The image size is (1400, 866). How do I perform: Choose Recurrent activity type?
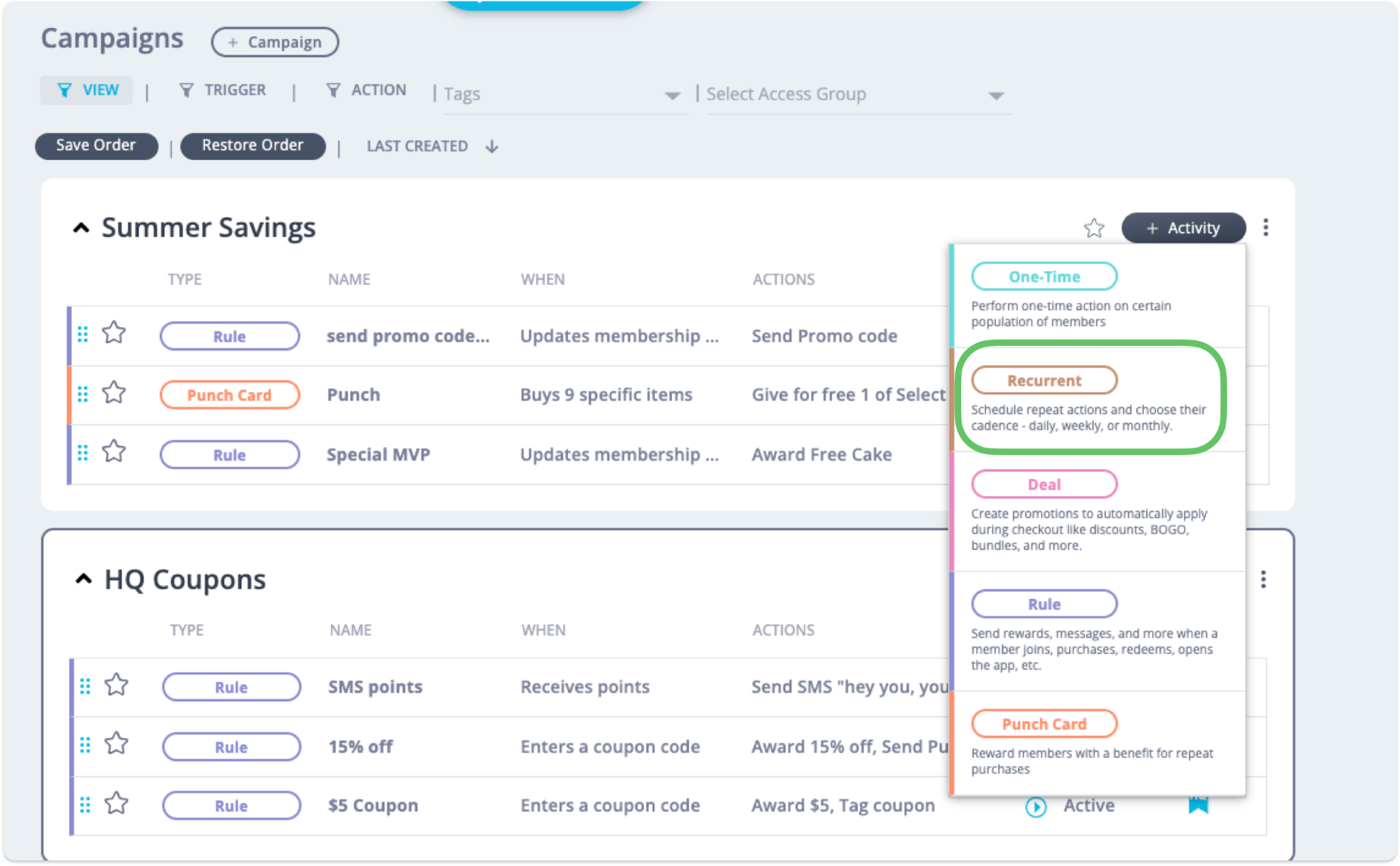pyautogui.click(x=1044, y=381)
